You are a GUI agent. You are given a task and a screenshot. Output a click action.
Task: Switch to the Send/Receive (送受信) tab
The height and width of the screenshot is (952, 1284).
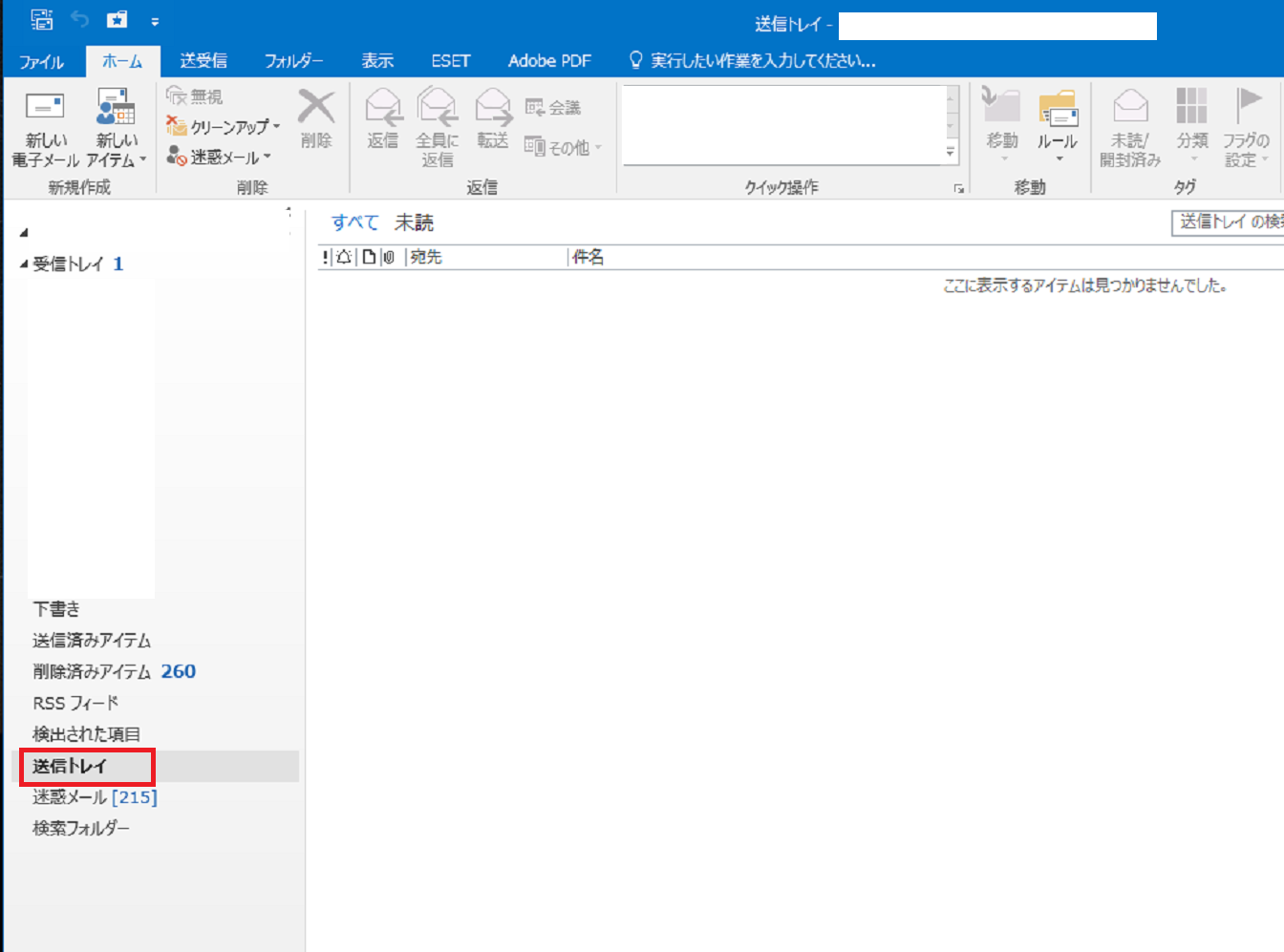(203, 61)
